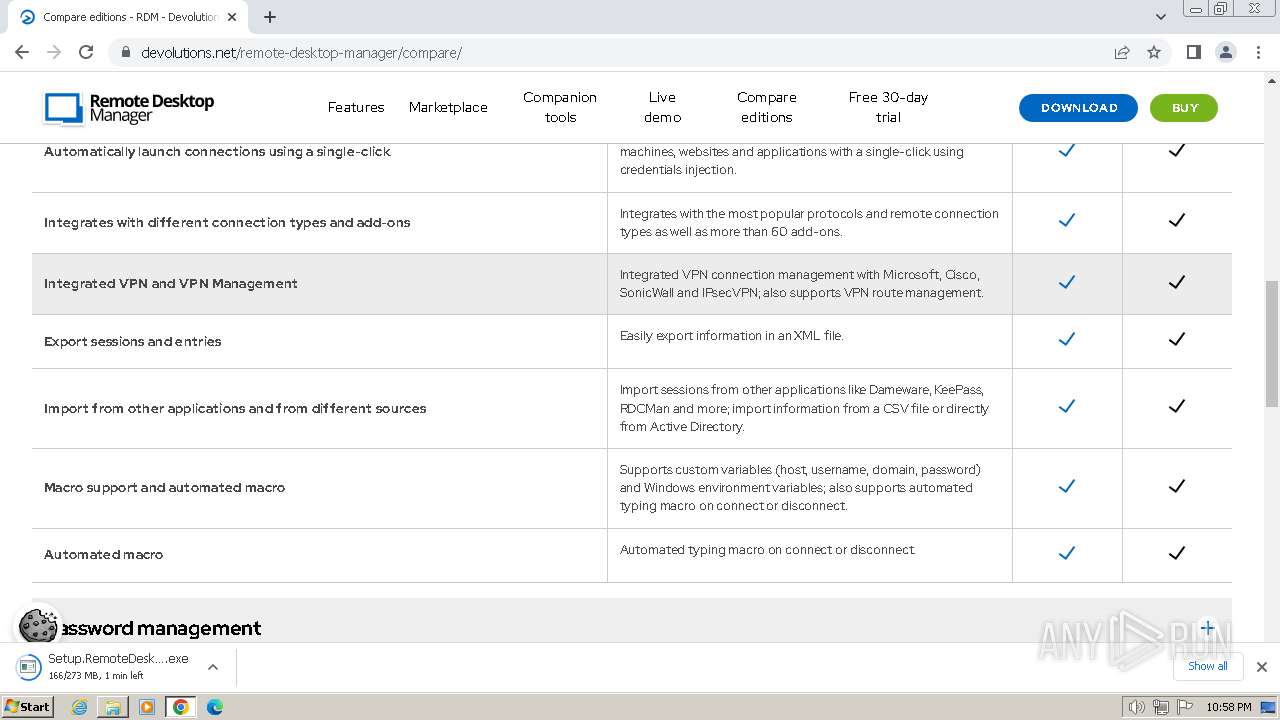Open a new browser tab

tap(270, 17)
